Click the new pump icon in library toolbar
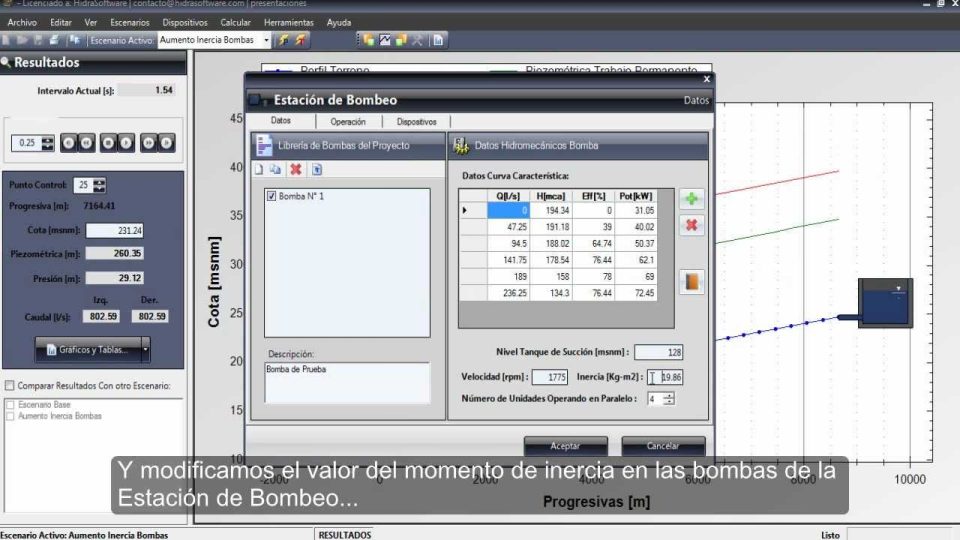The image size is (960, 540). coord(258,170)
